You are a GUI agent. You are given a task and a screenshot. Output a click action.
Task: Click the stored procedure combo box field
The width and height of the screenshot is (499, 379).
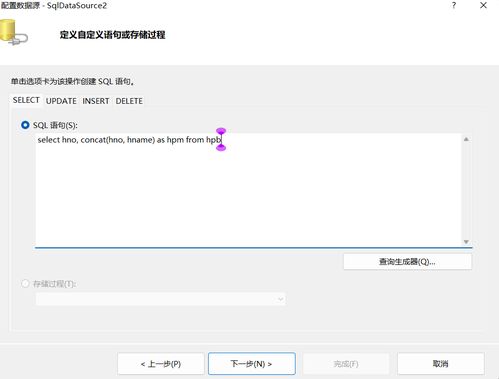point(161,299)
